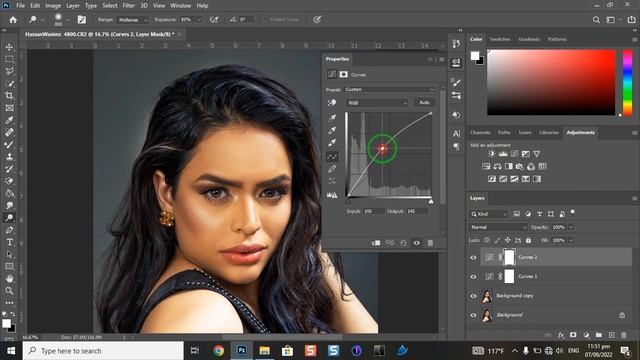
Task: Add a Hue/Saturation adjustment
Action: coord(486,167)
